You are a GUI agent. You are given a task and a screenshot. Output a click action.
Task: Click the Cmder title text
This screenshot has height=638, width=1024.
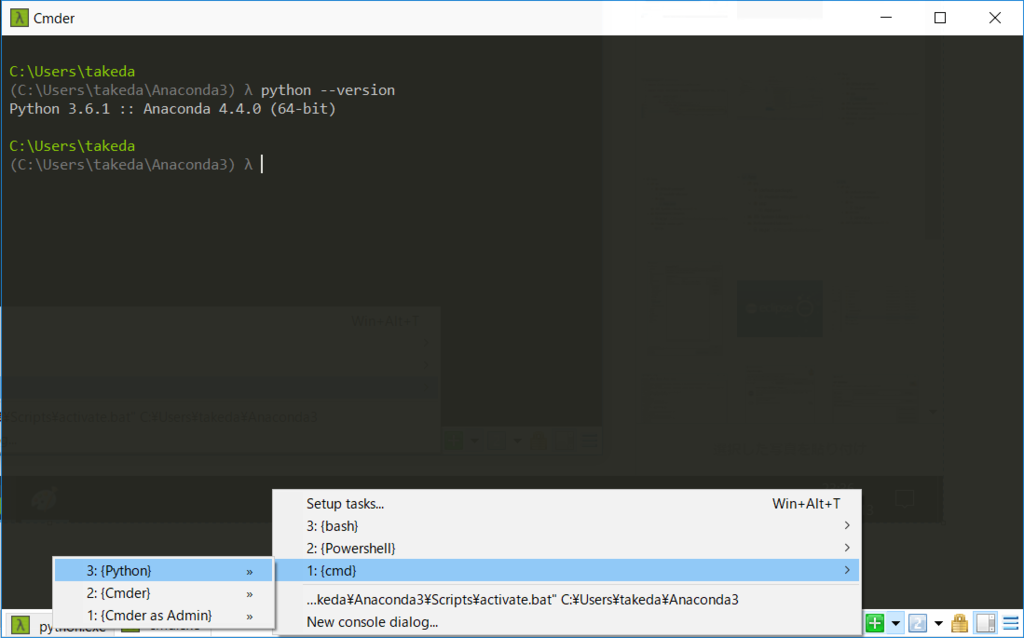54,18
